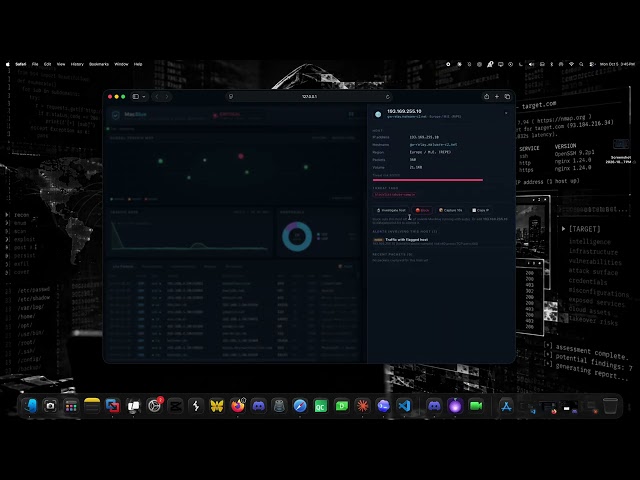Open Firefox from the Dock
Viewport: 640px width, 480px height.
pos(238,406)
